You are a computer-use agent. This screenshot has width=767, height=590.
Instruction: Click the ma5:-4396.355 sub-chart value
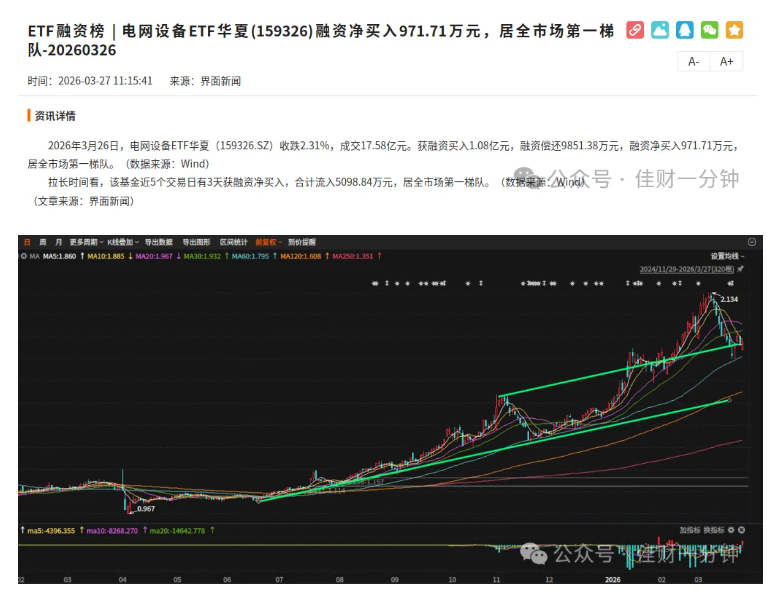click(51, 531)
